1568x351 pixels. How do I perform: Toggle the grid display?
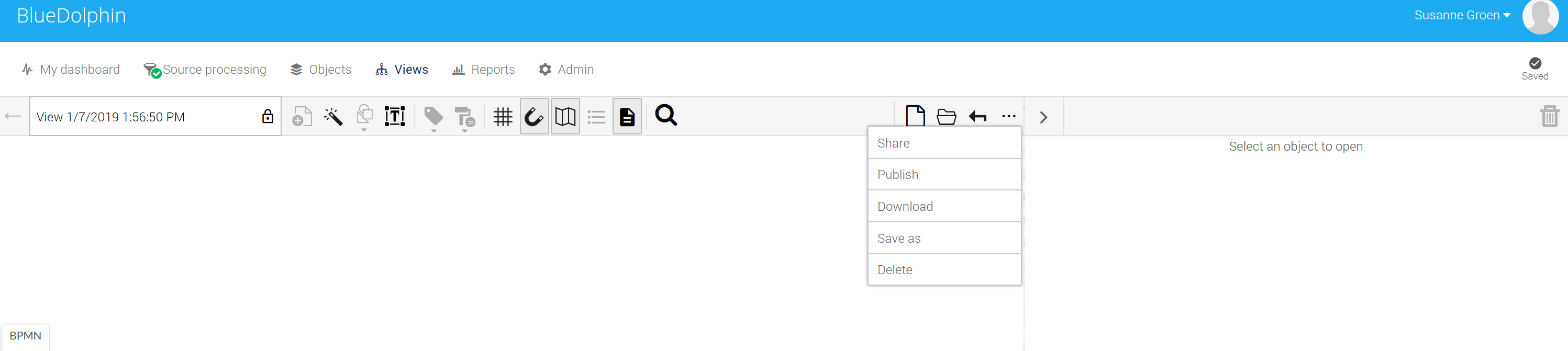click(x=503, y=116)
